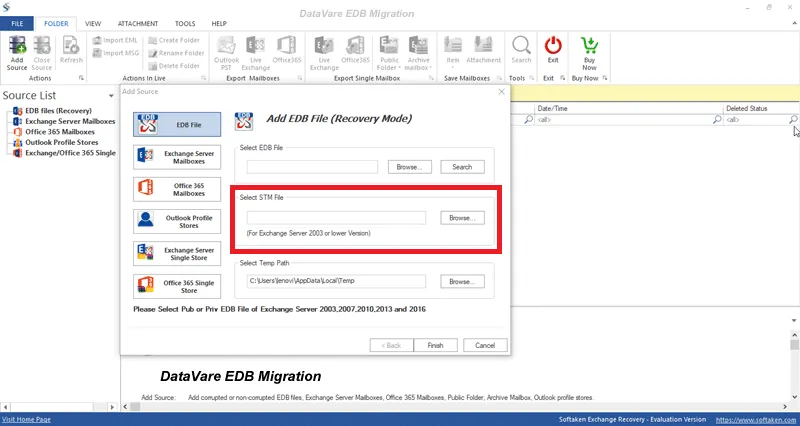
Task: Select Exchange Server Mailboxes tree item
Action: [x=70, y=121]
